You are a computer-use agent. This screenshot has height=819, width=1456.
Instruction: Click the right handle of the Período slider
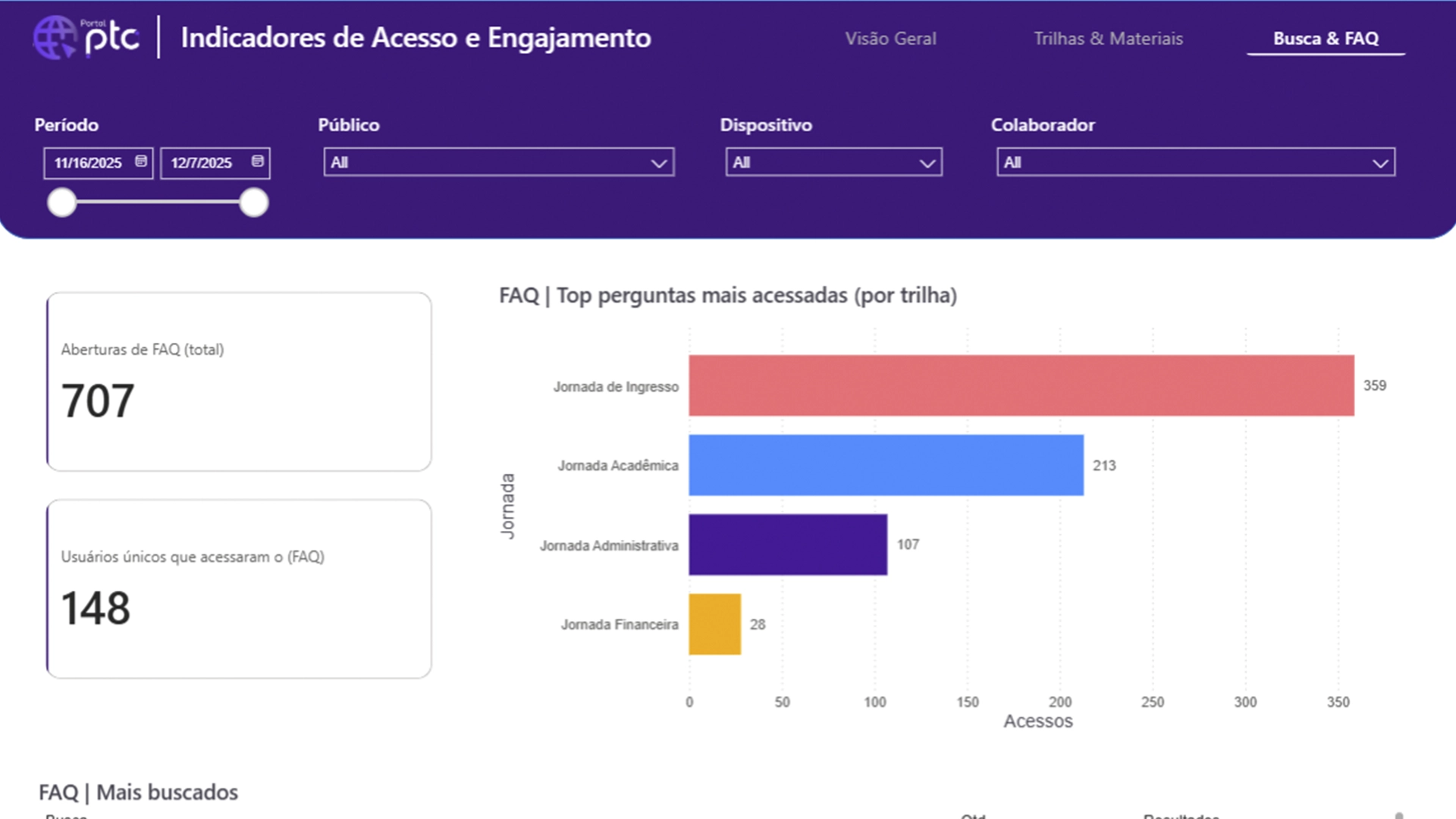click(254, 202)
